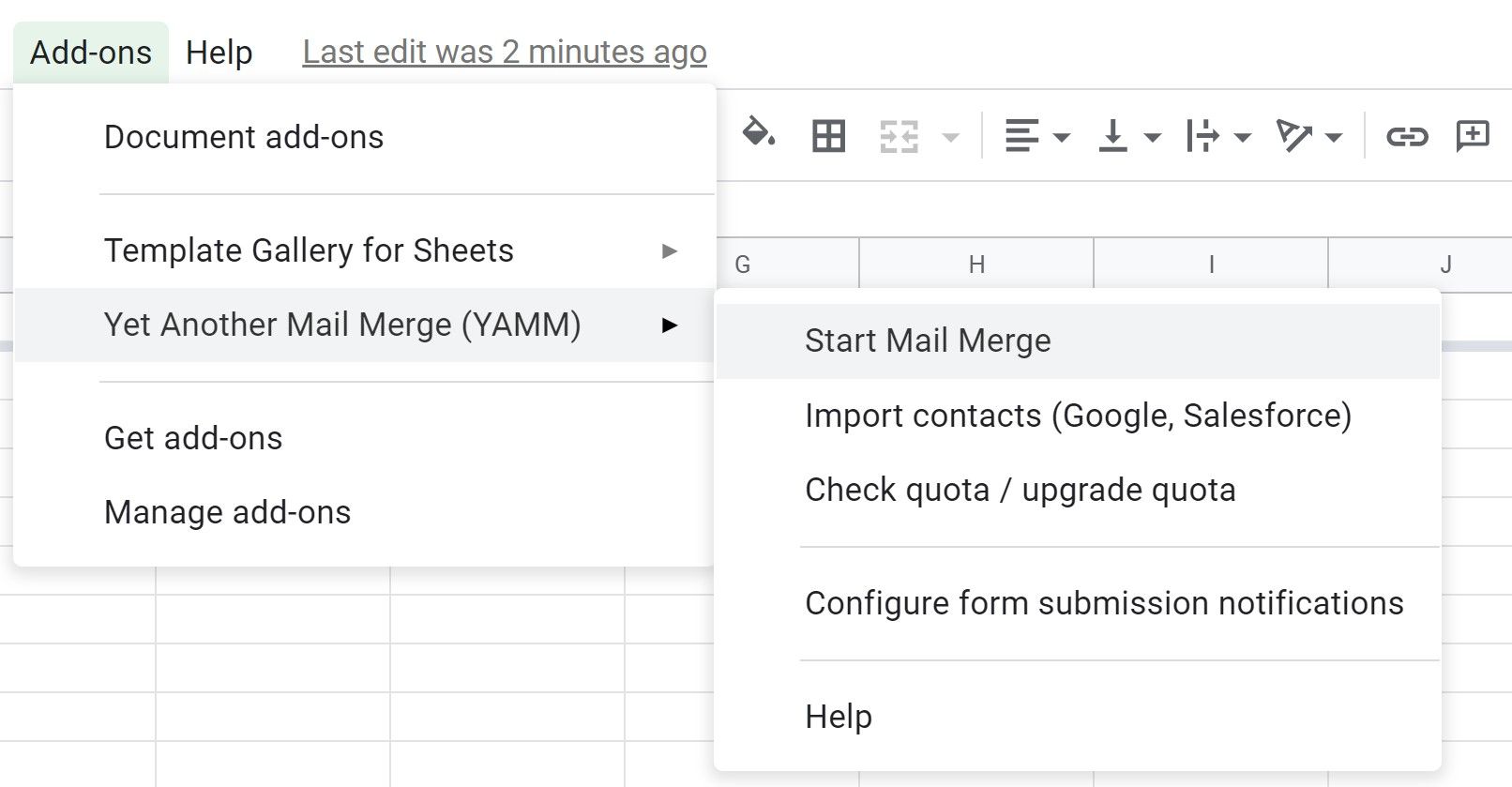Select cell column header H

point(975,264)
